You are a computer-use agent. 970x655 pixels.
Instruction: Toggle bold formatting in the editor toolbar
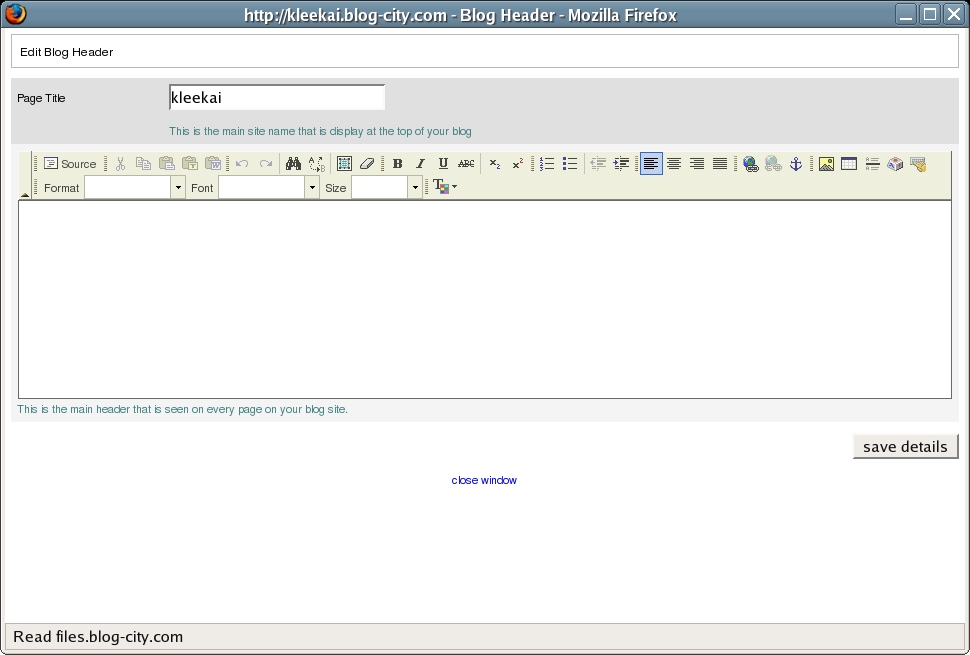pyautogui.click(x=397, y=164)
